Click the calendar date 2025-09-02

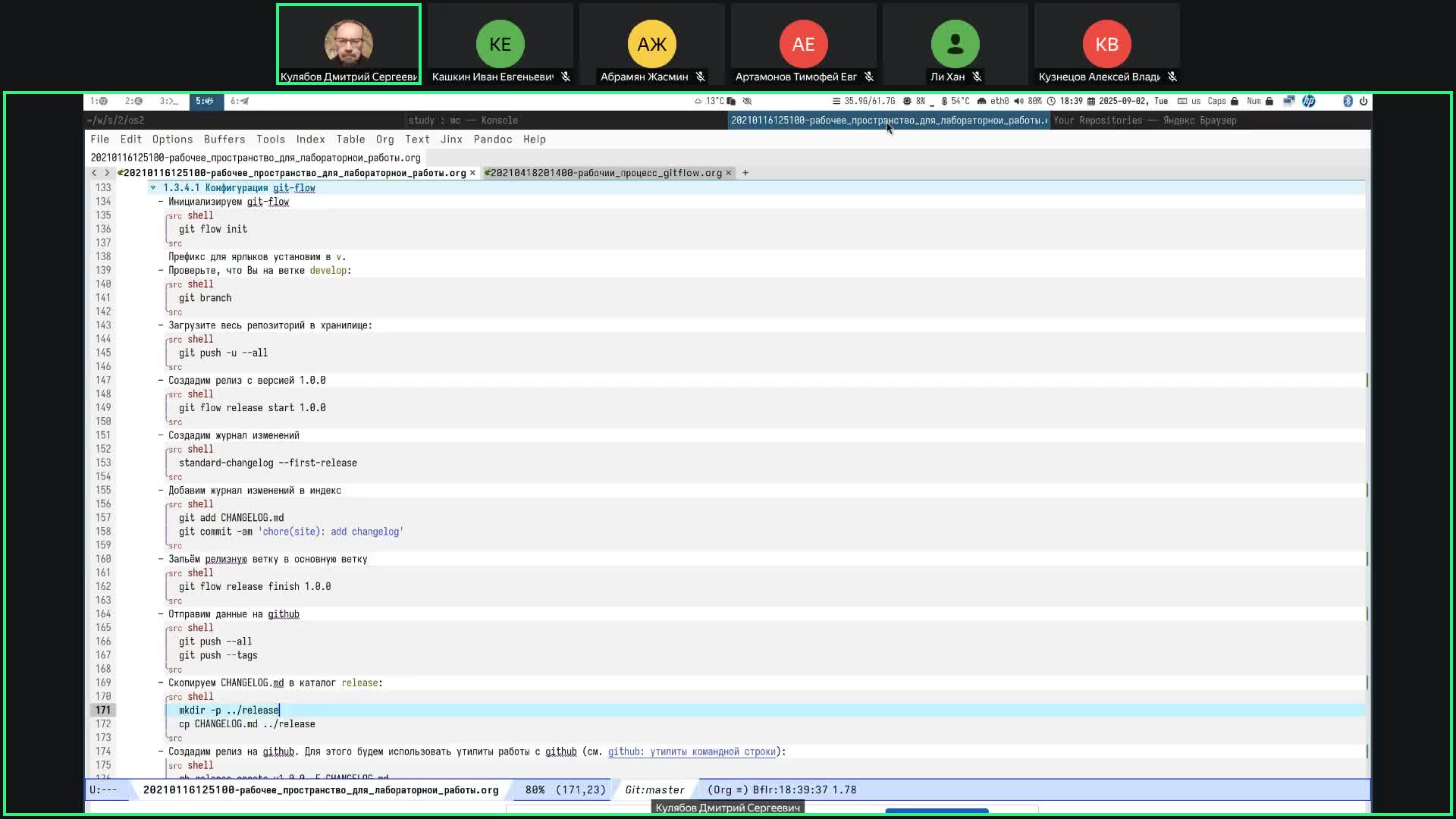click(x=1127, y=101)
